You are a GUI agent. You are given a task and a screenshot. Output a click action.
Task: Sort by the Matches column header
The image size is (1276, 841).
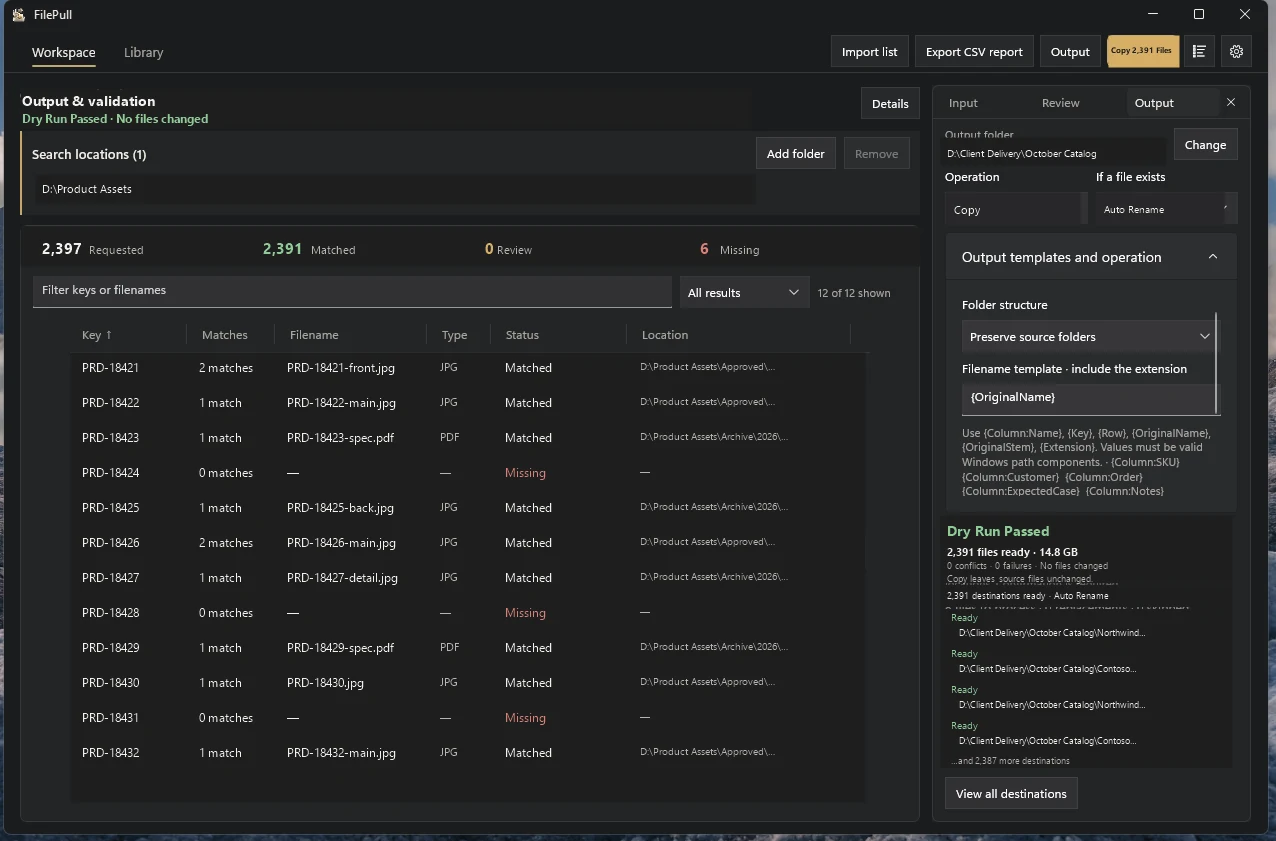coord(224,335)
